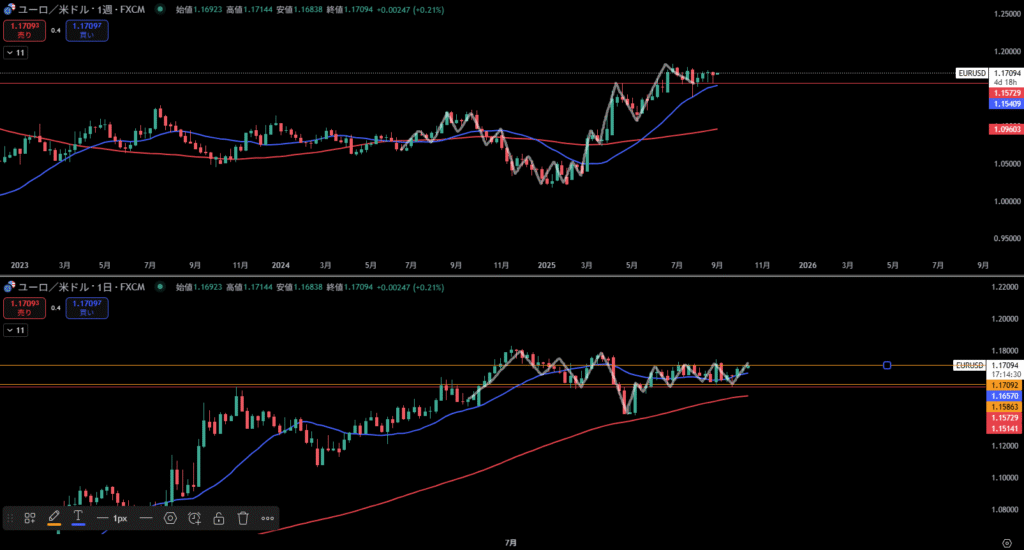Open drawing settings hexagon icon
Image resolution: width=1024 pixels, height=550 pixels.
(x=170, y=518)
